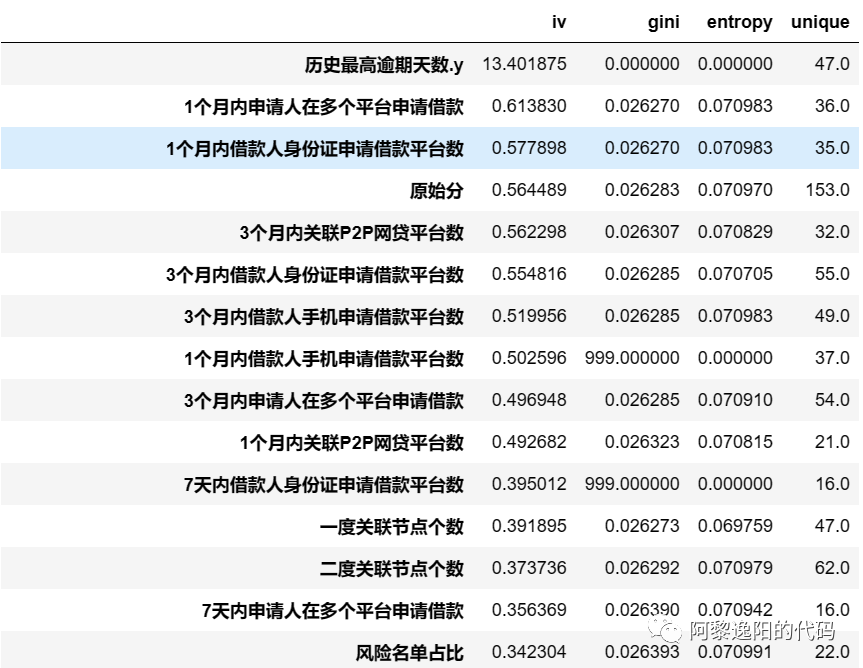Click unique value 49.0
The height and width of the screenshot is (668, 863).
tap(832, 316)
